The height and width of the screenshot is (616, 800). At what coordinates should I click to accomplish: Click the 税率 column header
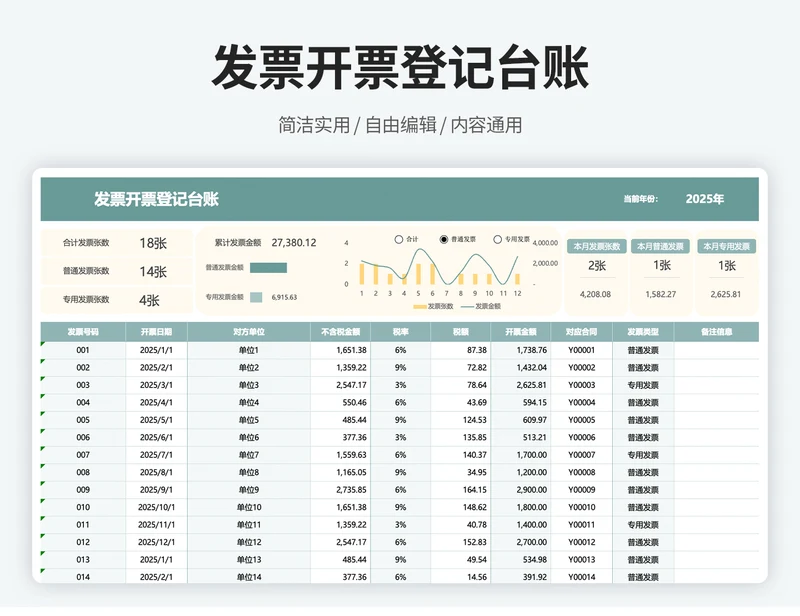click(x=401, y=332)
